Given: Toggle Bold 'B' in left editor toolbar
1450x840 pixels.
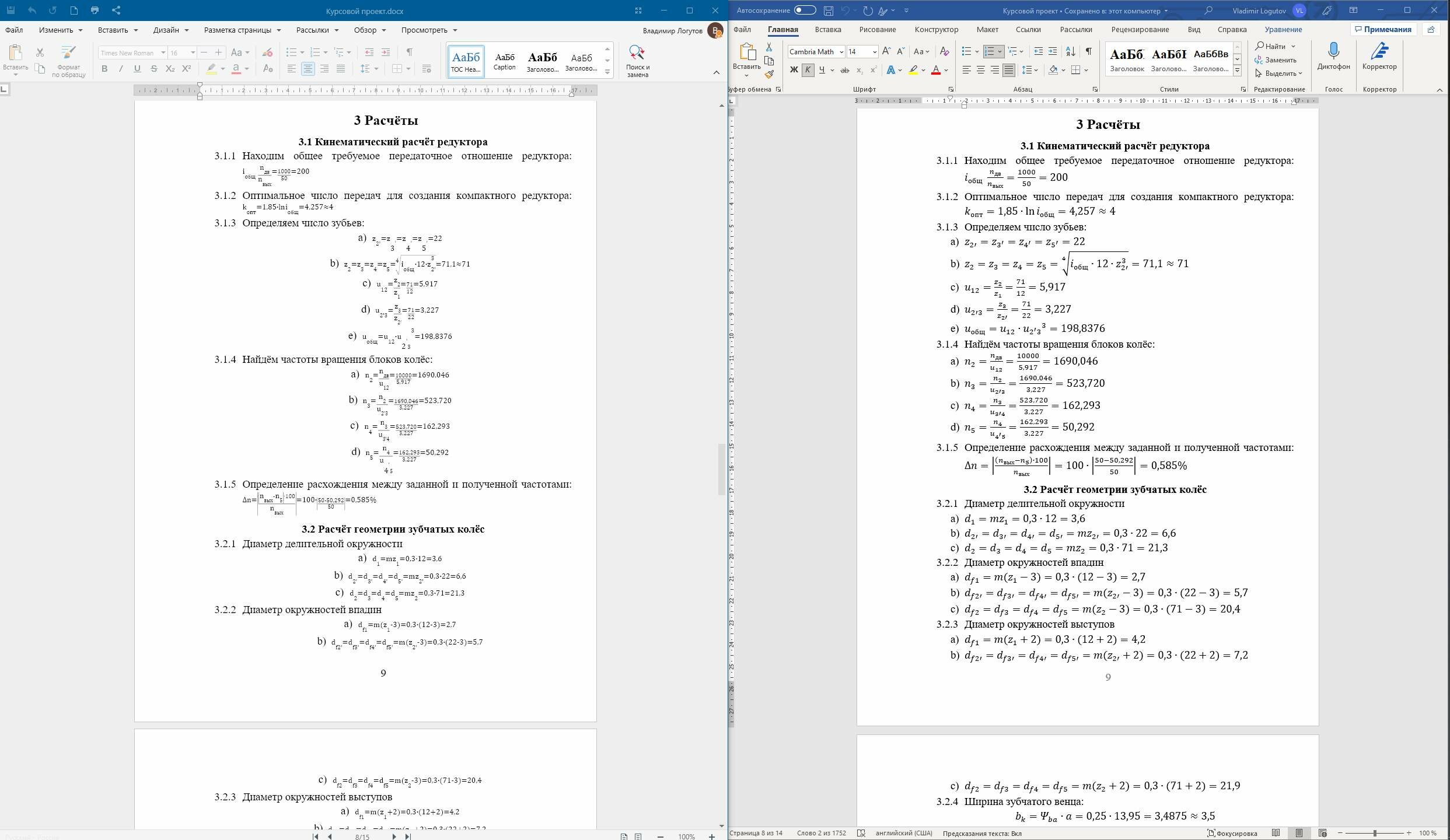Looking at the screenshot, I should (x=104, y=69).
